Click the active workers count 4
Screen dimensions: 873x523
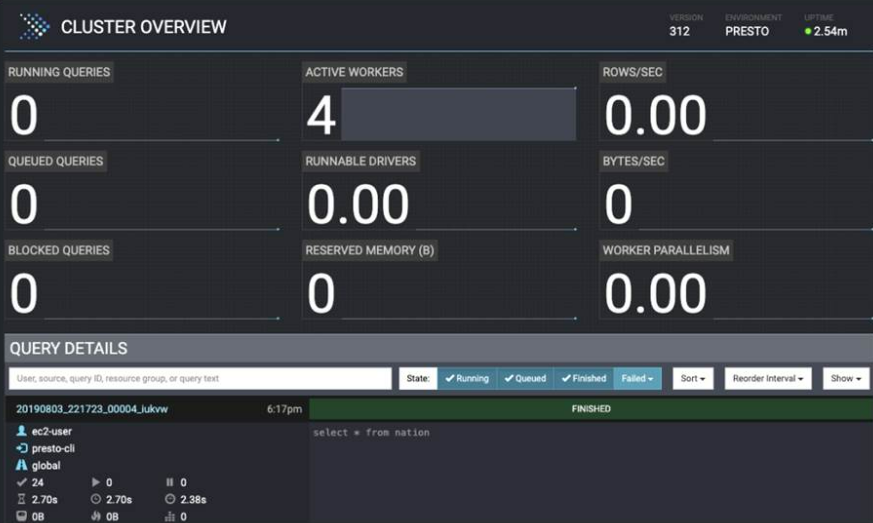coord(321,115)
